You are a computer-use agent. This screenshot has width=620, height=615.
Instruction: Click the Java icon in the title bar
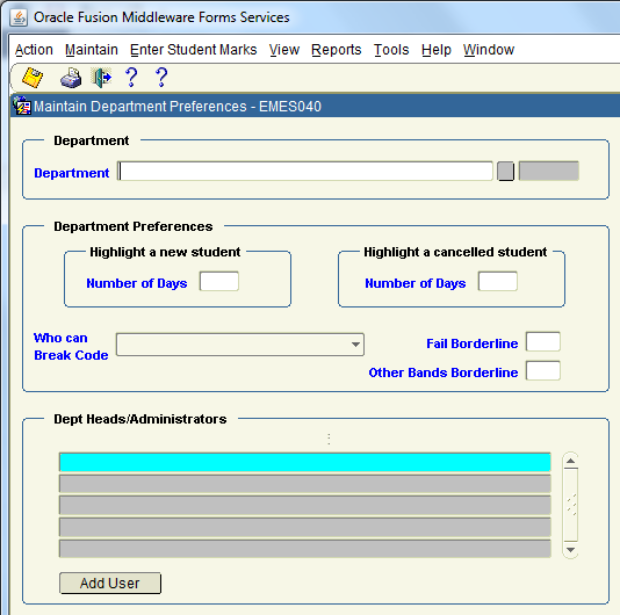18,17
